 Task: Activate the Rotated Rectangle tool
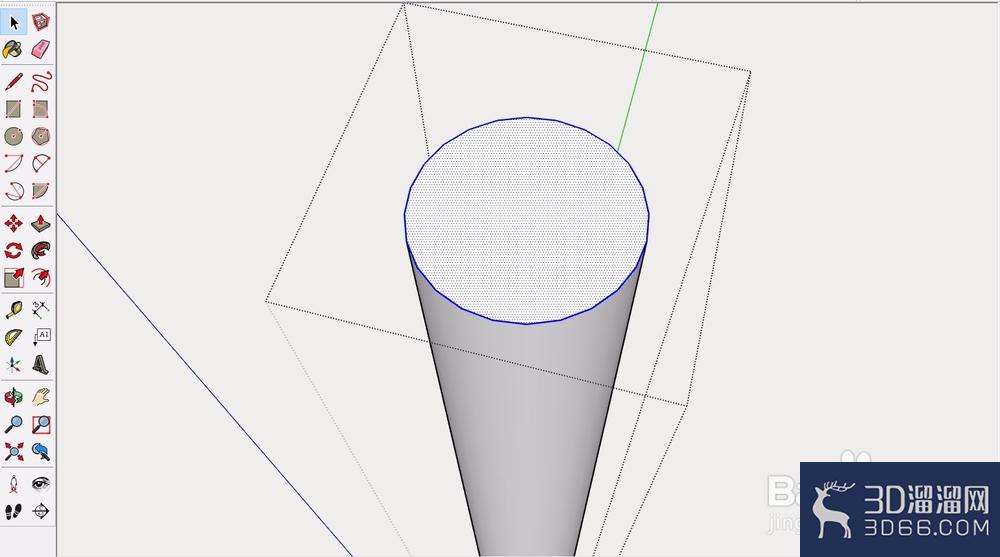[x=41, y=109]
